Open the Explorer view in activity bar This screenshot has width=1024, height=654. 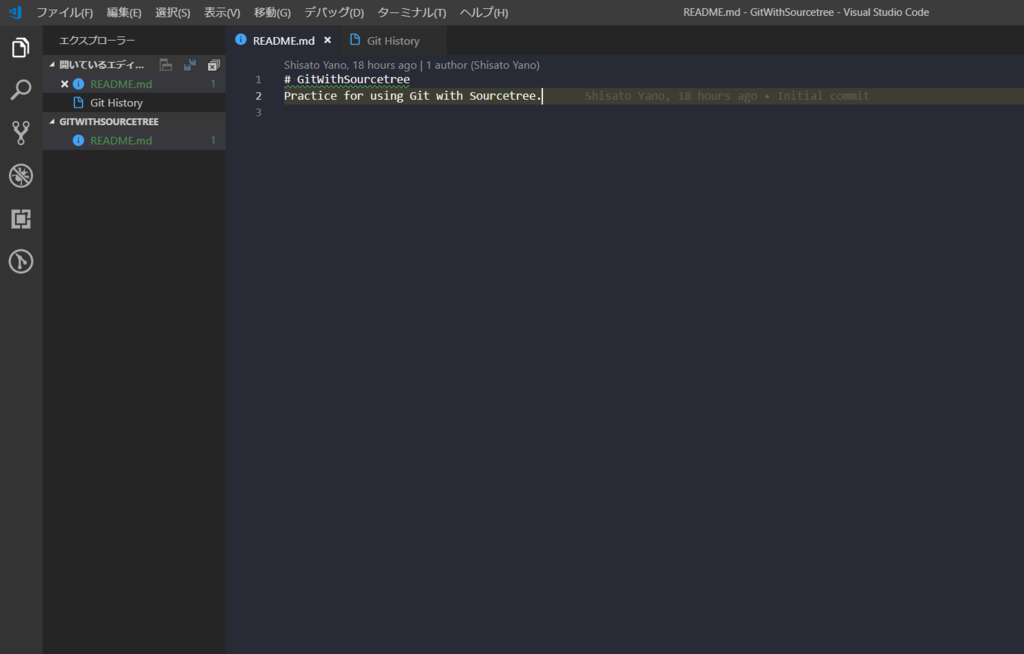click(21, 48)
